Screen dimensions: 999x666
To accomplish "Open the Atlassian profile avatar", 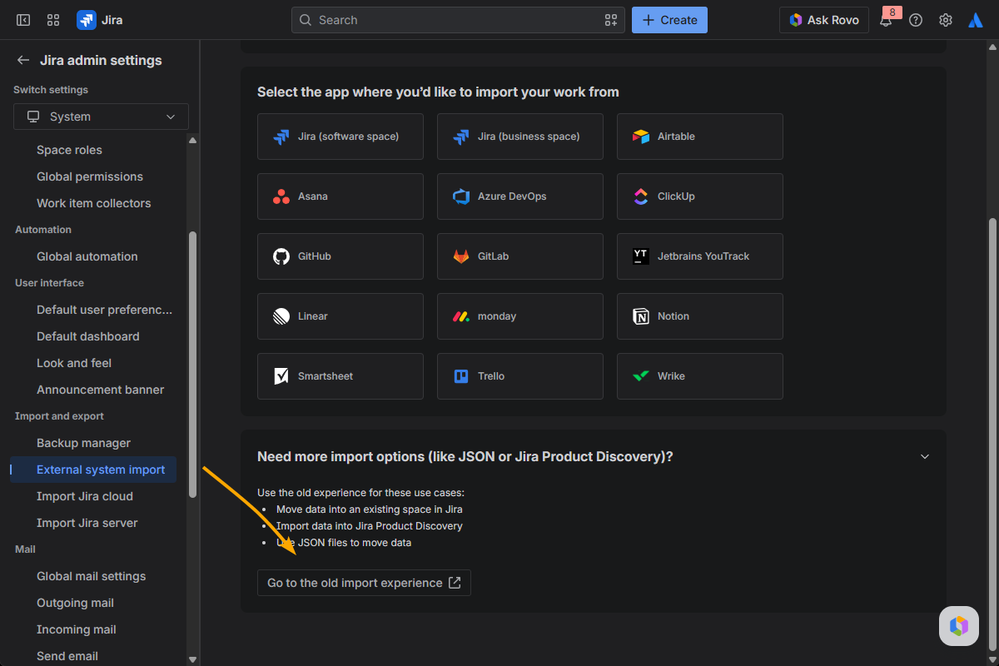I will (975, 20).
